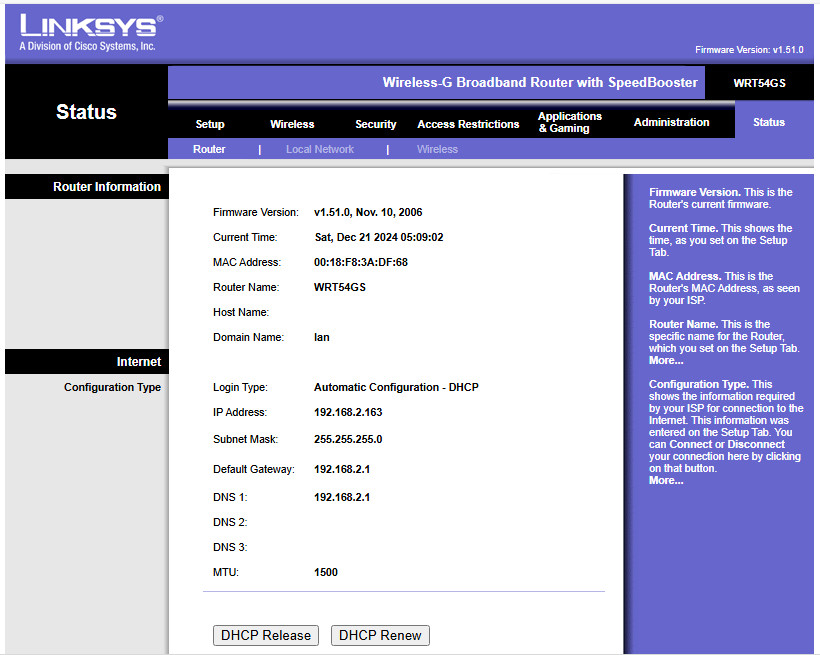Click the IP address value 192.168.2.163
This screenshot has height=655, width=820.
click(x=348, y=412)
